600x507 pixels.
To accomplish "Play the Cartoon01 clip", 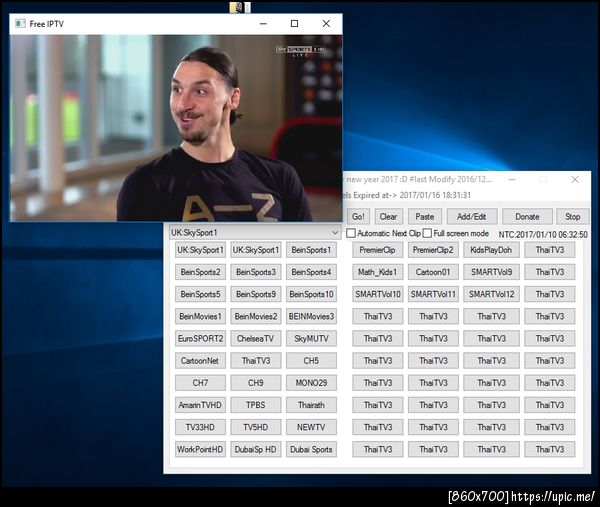I will tap(433, 272).
